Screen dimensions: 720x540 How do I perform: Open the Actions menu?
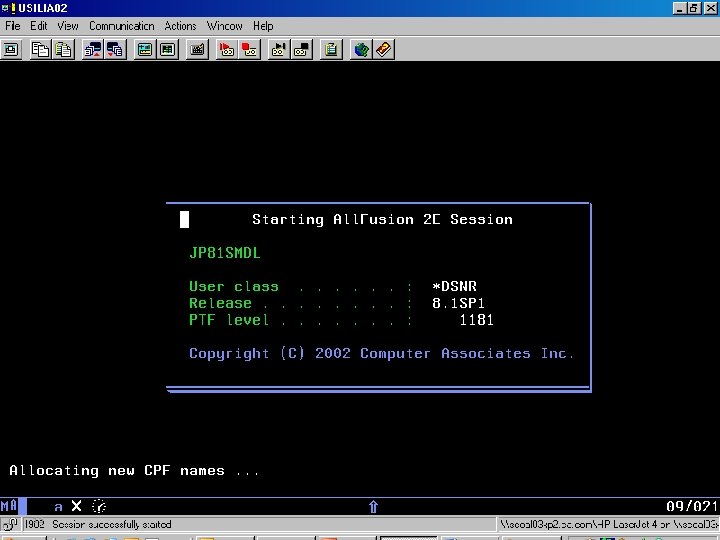coord(180,26)
